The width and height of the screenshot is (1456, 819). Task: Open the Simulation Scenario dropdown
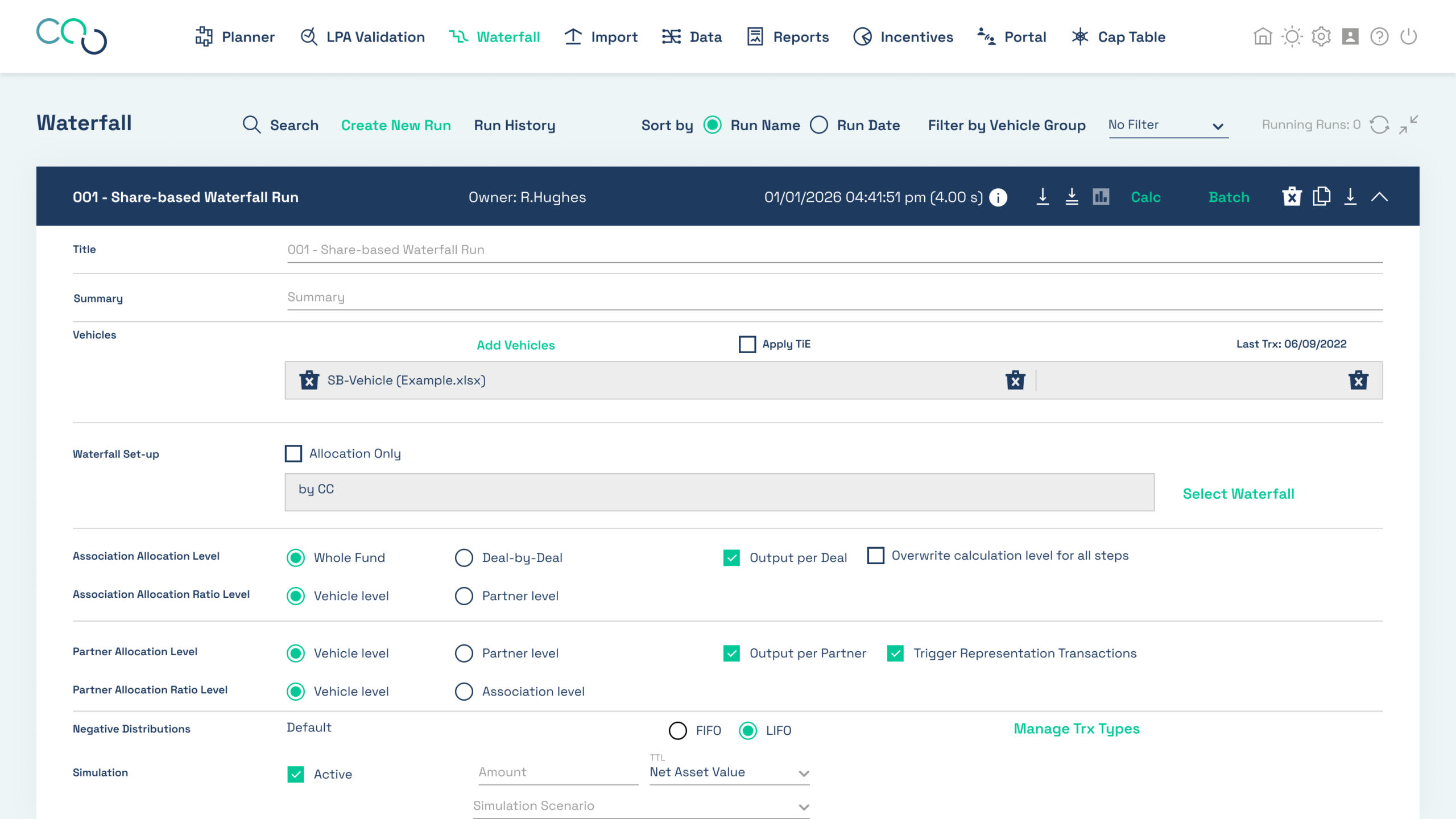pos(641,806)
